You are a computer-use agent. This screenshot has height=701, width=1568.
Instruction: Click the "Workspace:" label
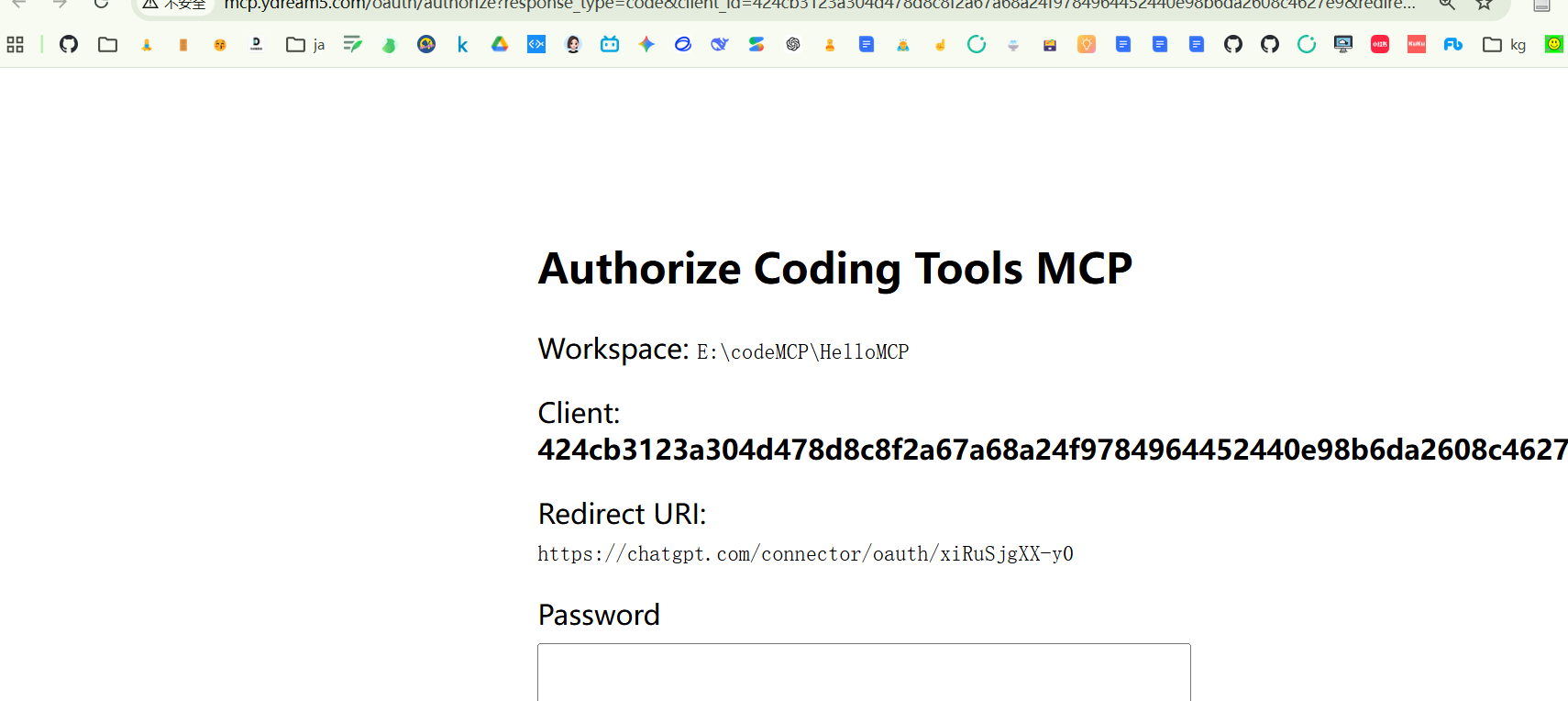coord(613,350)
